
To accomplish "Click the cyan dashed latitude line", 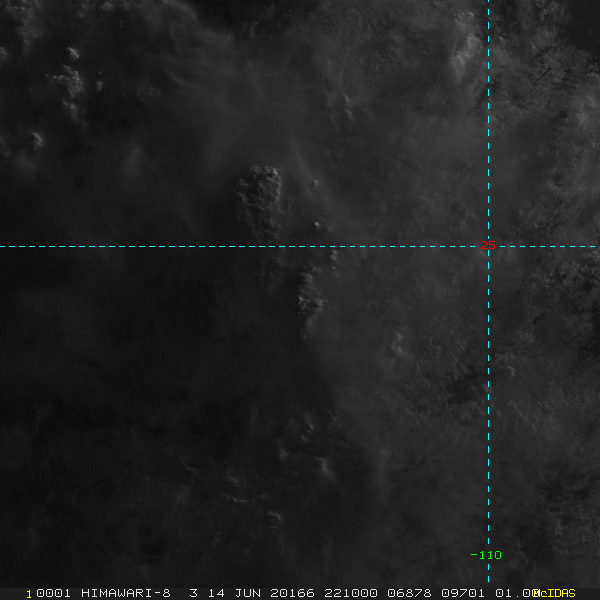I will 300,246.
